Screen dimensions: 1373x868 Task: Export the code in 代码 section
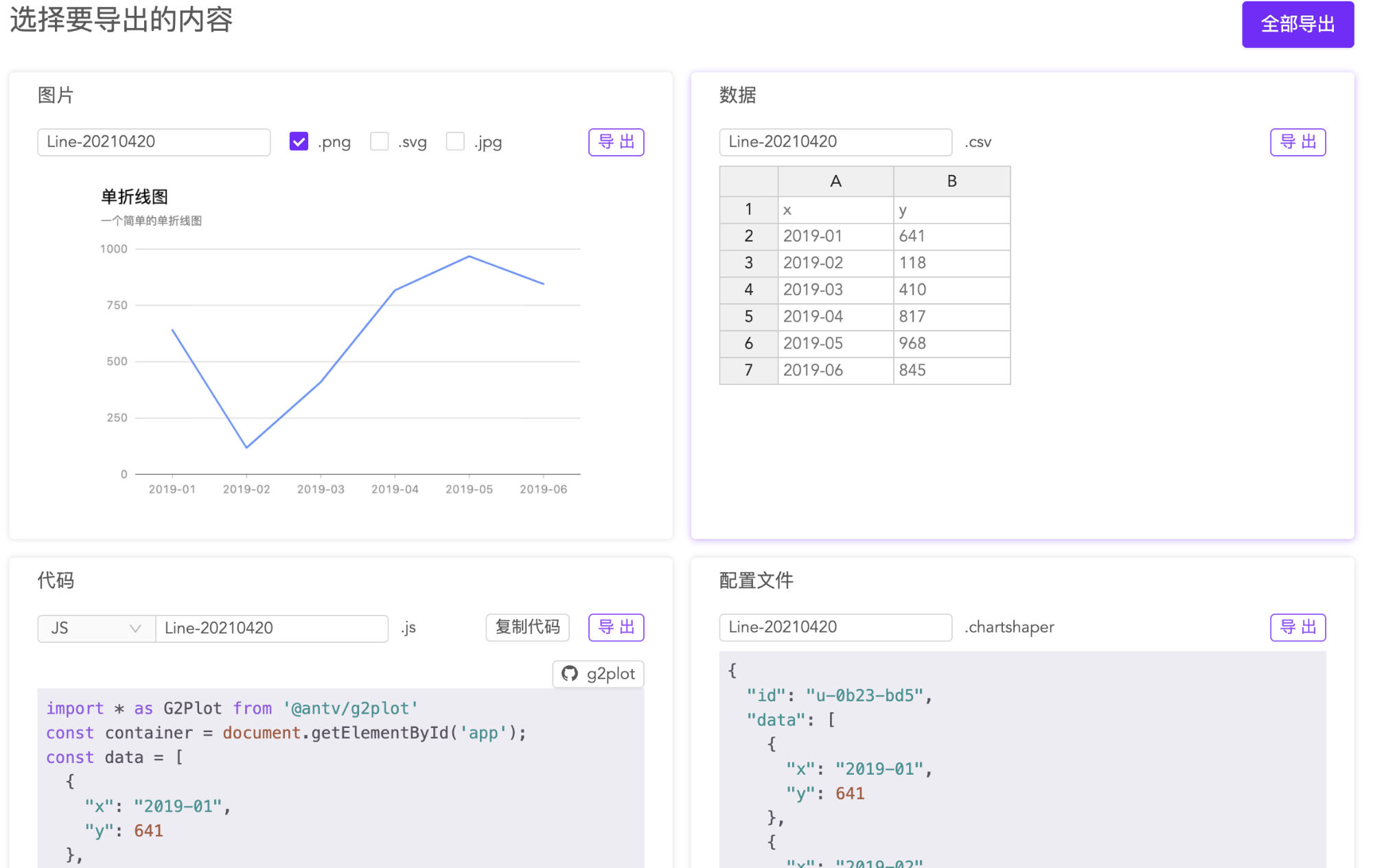tap(616, 627)
